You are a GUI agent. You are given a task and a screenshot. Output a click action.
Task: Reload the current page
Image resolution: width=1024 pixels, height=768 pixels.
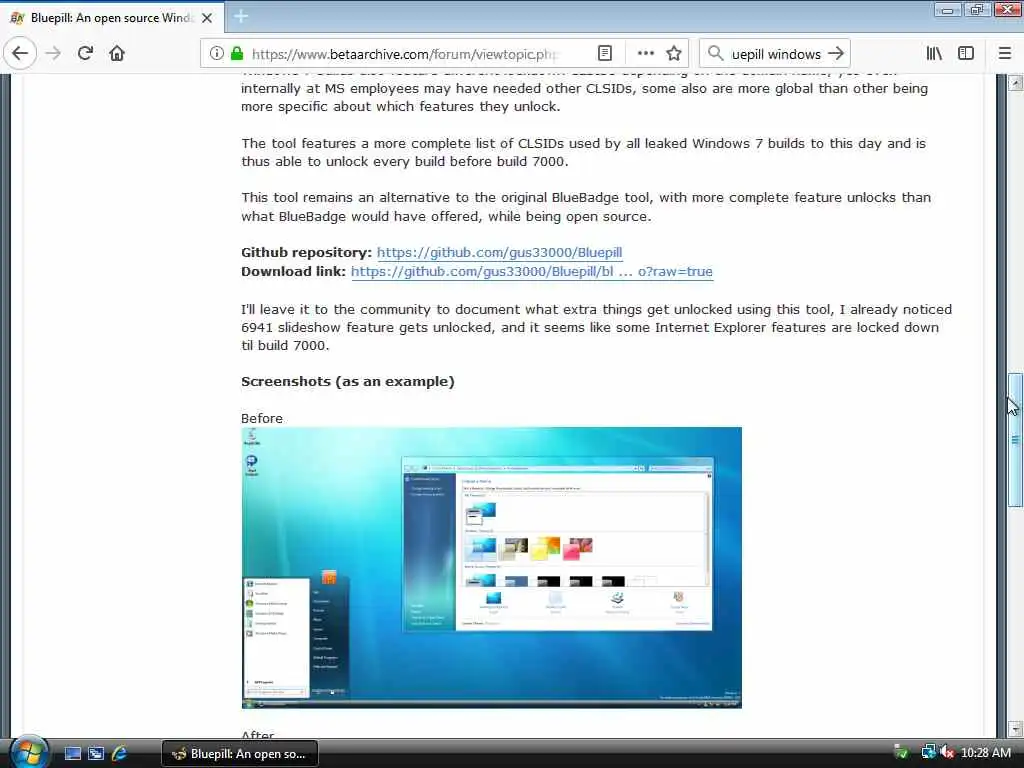tap(85, 54)
